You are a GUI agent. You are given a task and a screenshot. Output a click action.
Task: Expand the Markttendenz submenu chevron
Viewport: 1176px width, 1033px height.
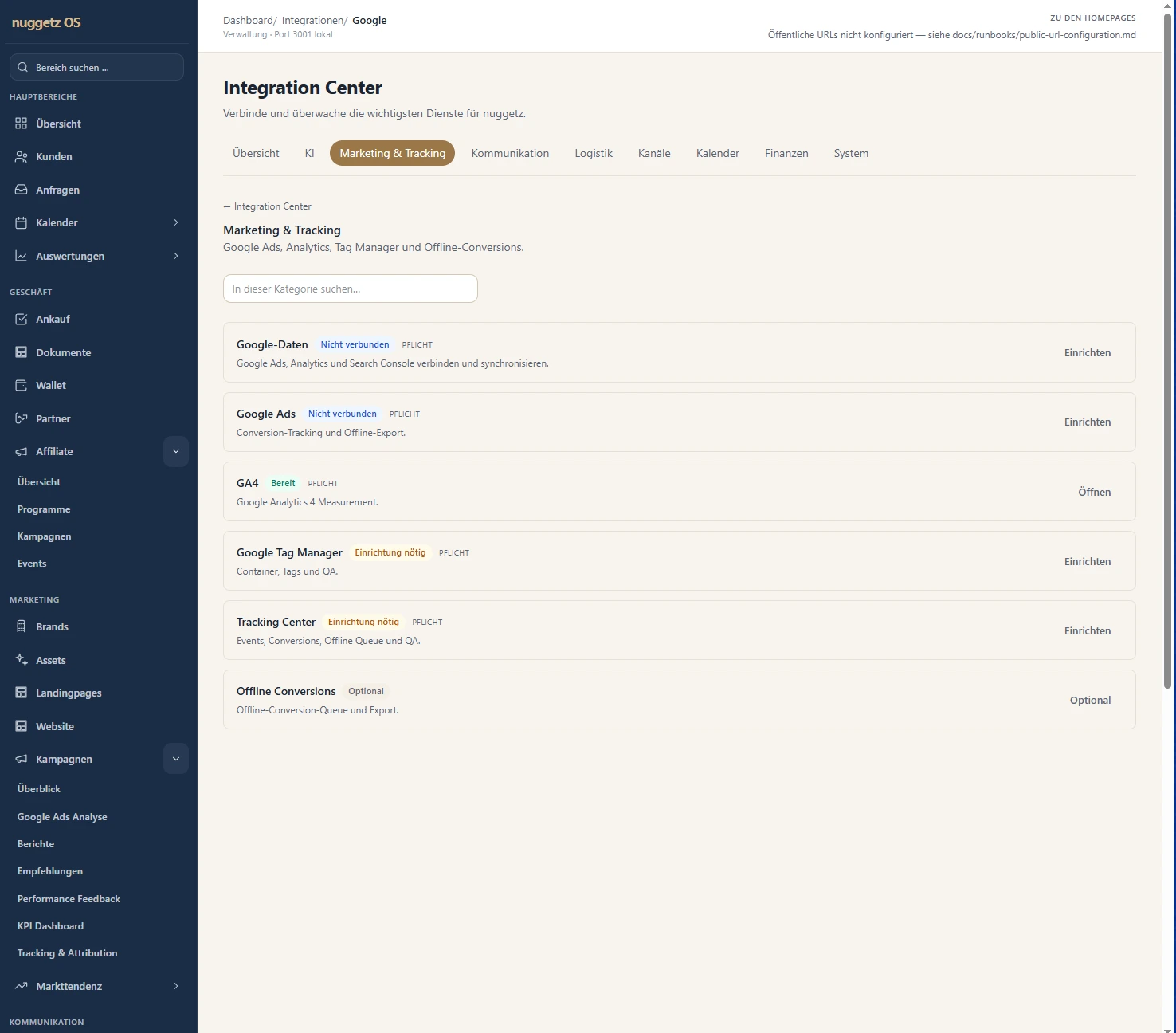(x=176, y=986)
